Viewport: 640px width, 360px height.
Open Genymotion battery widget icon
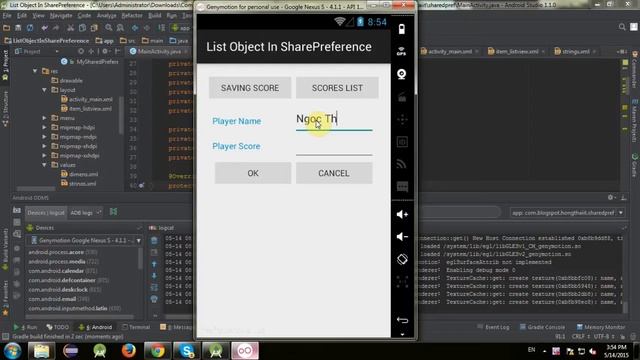coord(402,29)
